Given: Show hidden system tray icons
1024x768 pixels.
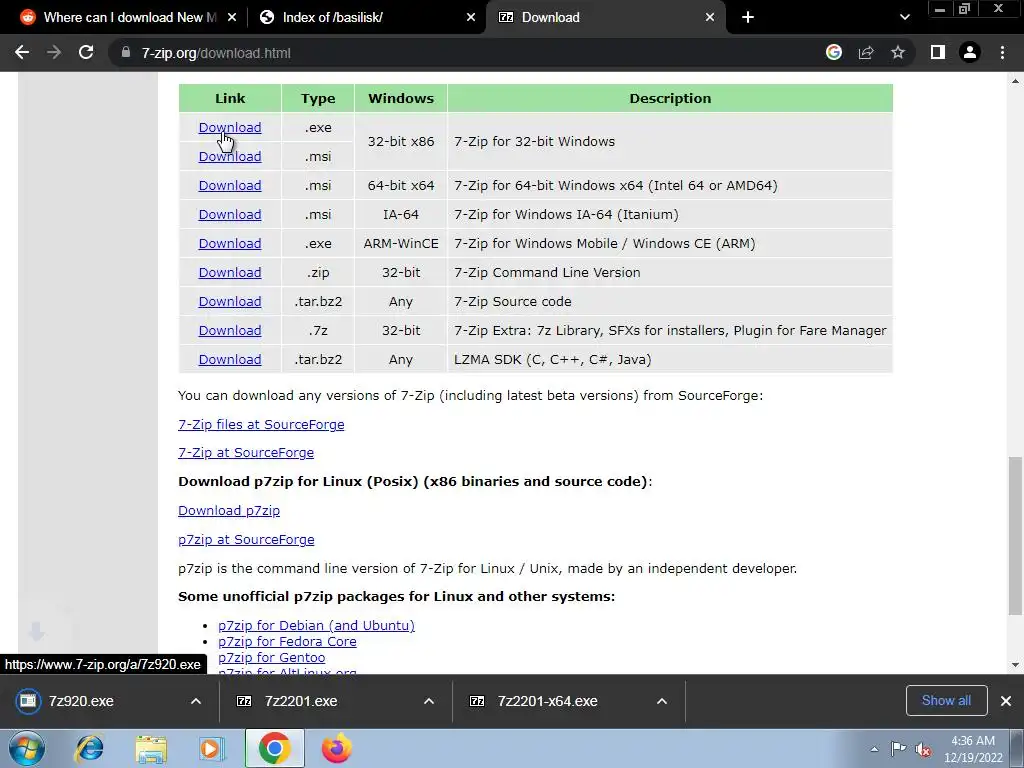Looking at the screenshot, I should coord(874,749).
